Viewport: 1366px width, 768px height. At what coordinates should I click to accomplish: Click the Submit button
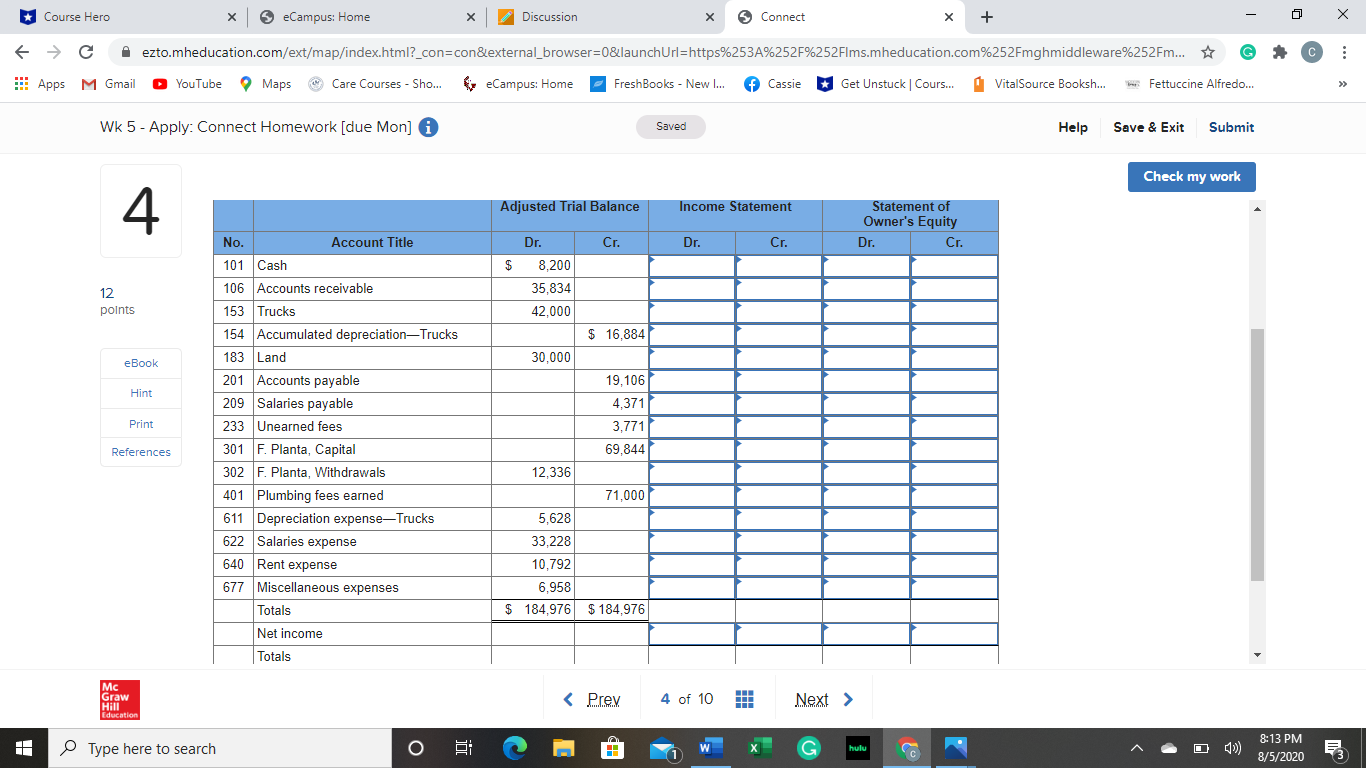[x=1231, y=127]
